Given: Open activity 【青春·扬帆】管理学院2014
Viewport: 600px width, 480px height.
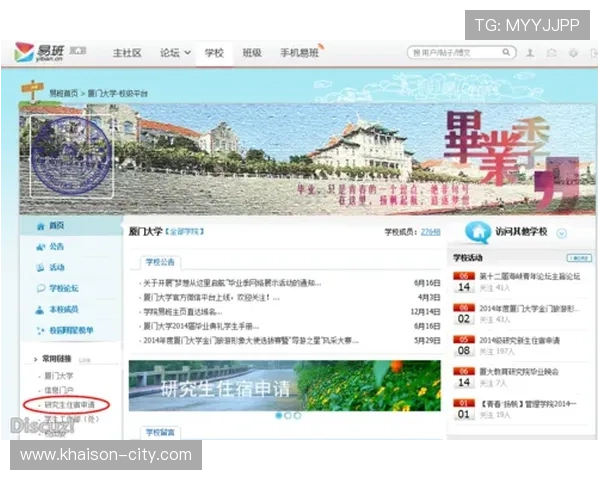Looking at the screenshot, I should 528,403.
